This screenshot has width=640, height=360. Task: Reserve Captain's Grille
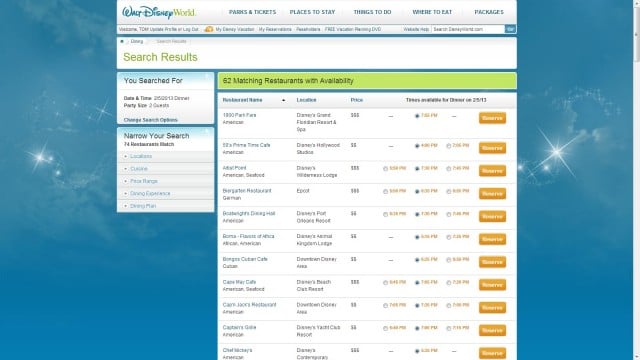(492, 331)
